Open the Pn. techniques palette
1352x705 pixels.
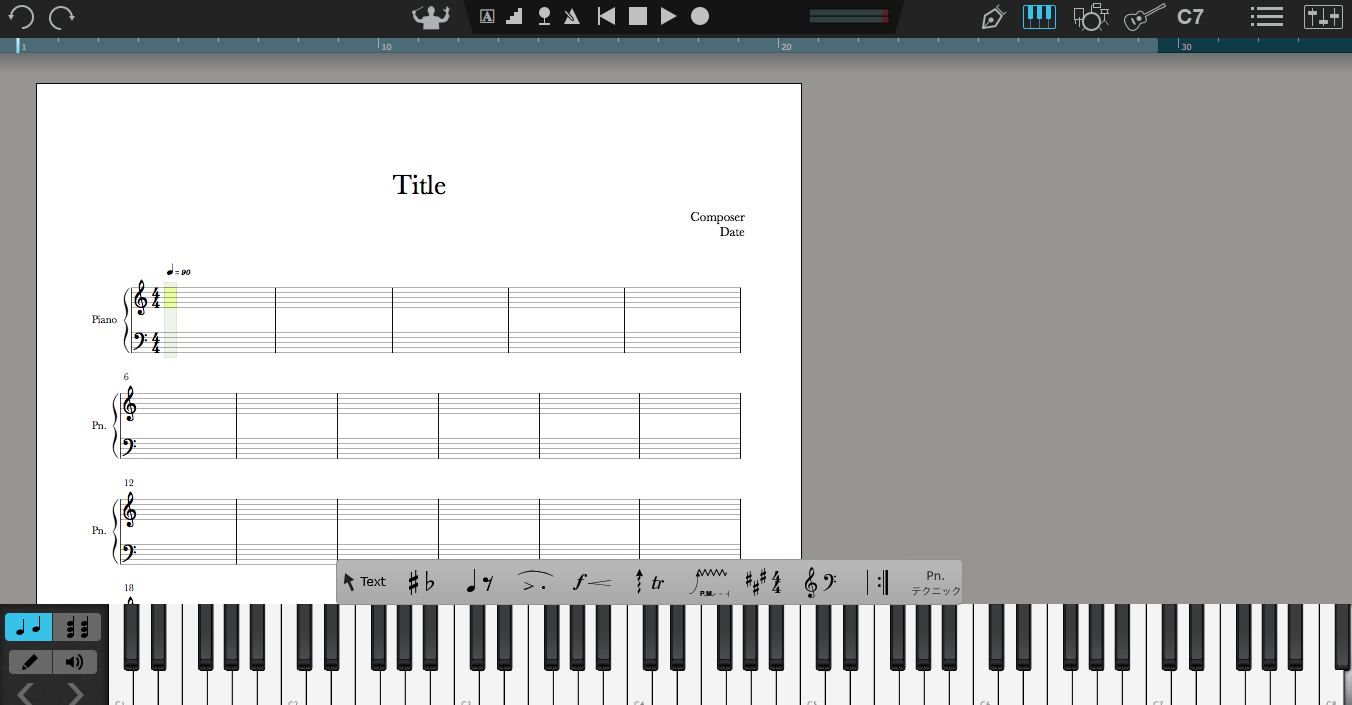click(x=935, y=582)
